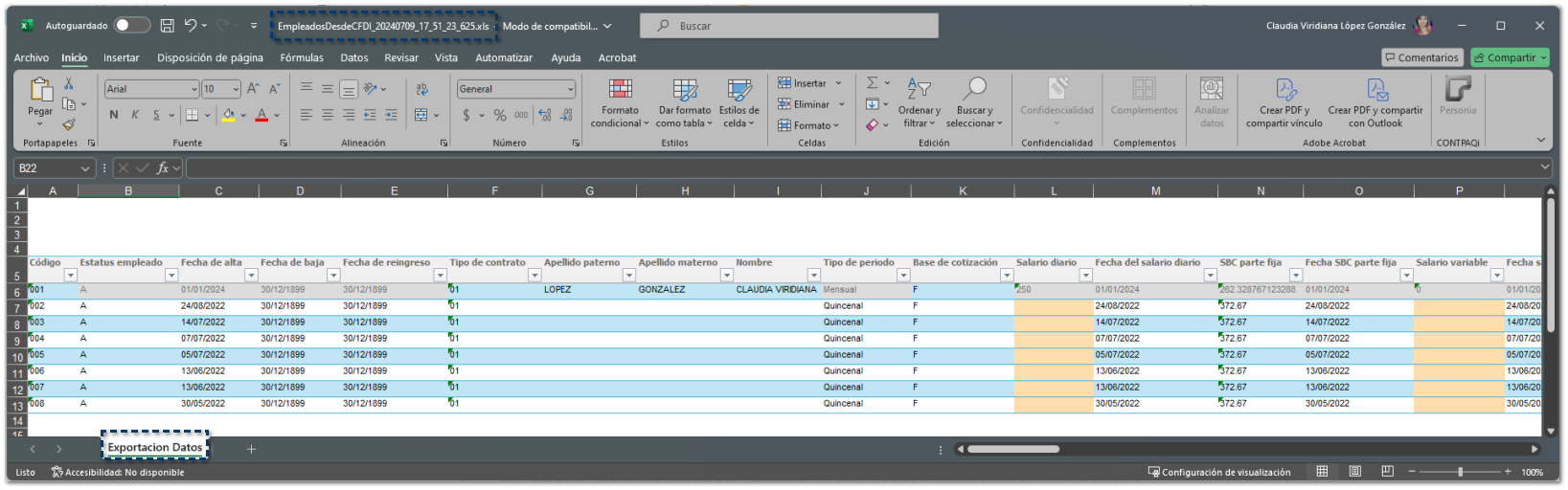The width and height of the screenshot is (1568, 490).
Task: Select the Exportacion Datos sheet tab
Action: (155, 447)
